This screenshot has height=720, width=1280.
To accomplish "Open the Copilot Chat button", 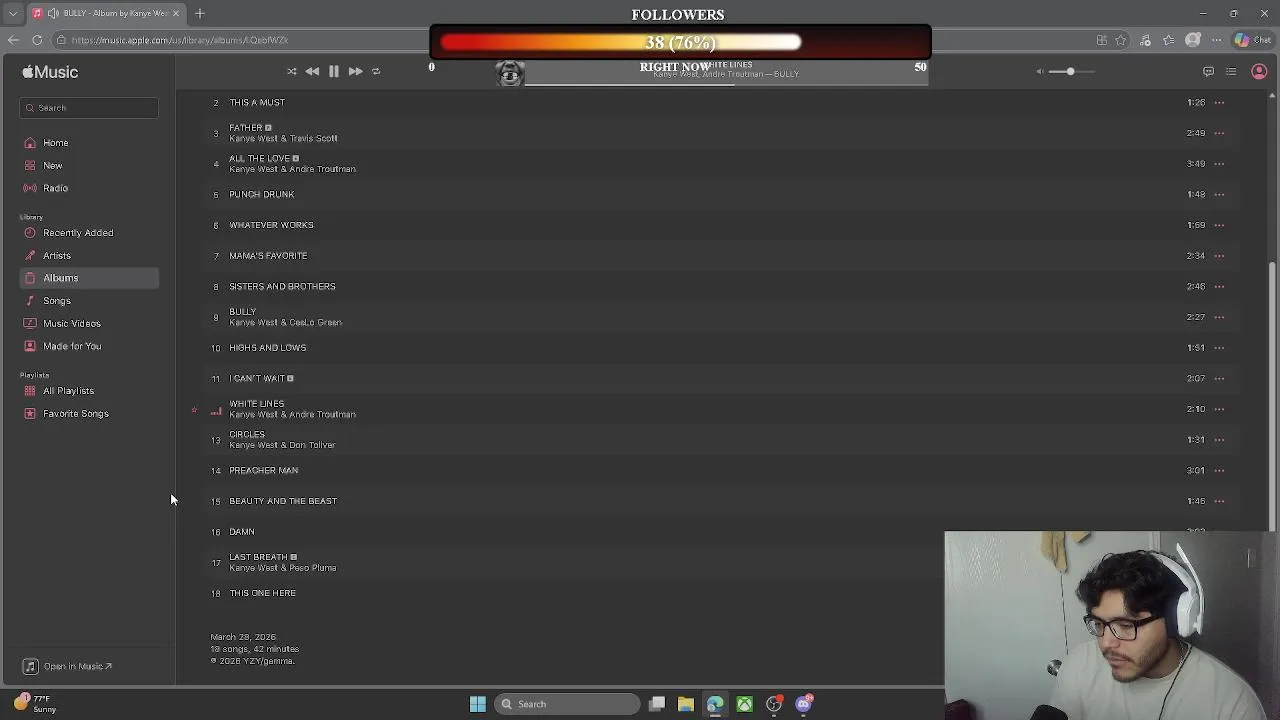I will pos(1254,40).
